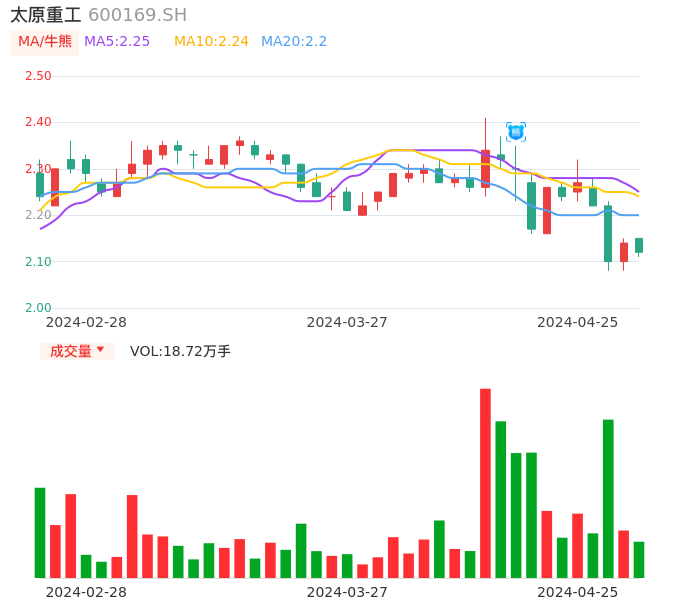
Task: Select the leftmost green volume bar
Action: click(40, 532)
